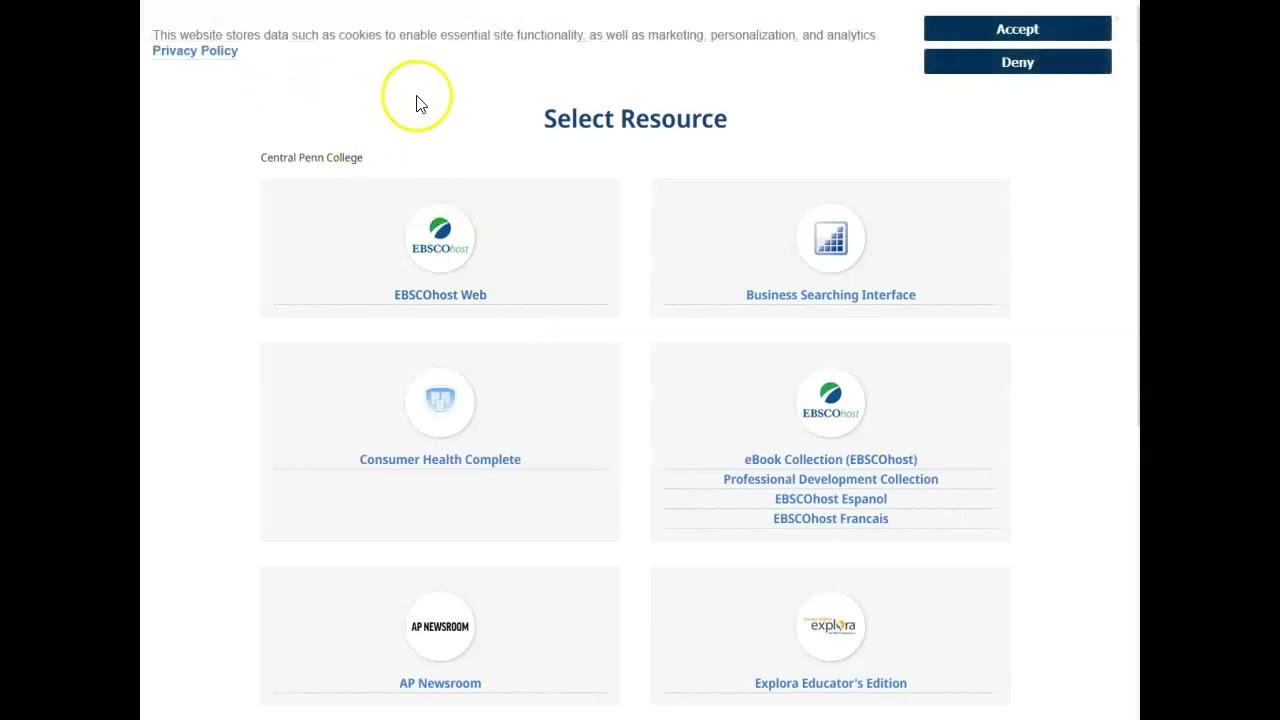This screenshot has width=1280, height=720.
Task: Open the Consumer Health Complete link
Action: tap(440, 460)
